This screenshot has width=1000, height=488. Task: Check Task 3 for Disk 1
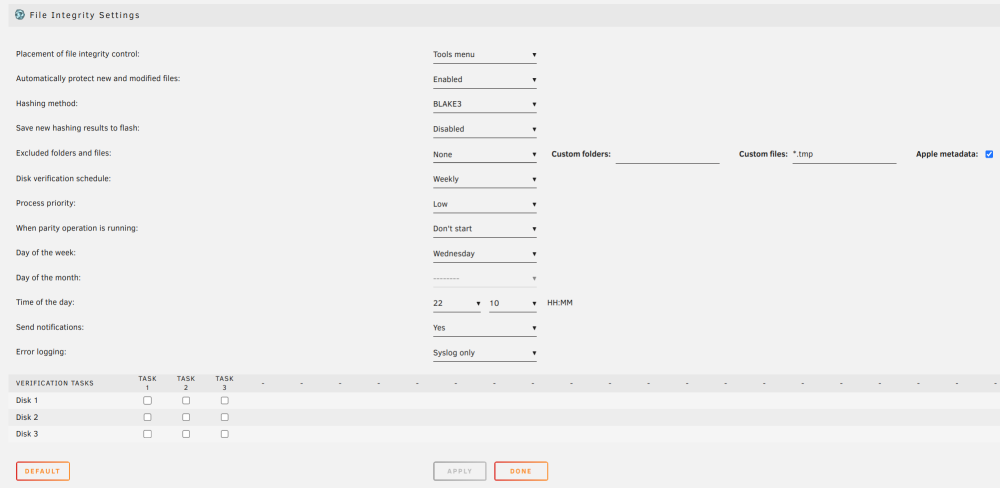point(224,401)
